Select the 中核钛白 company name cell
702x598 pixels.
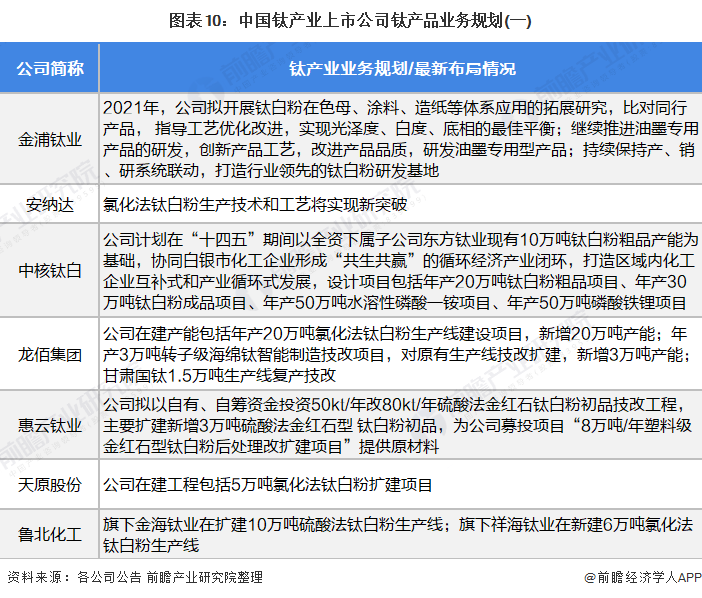click(50, 270)
